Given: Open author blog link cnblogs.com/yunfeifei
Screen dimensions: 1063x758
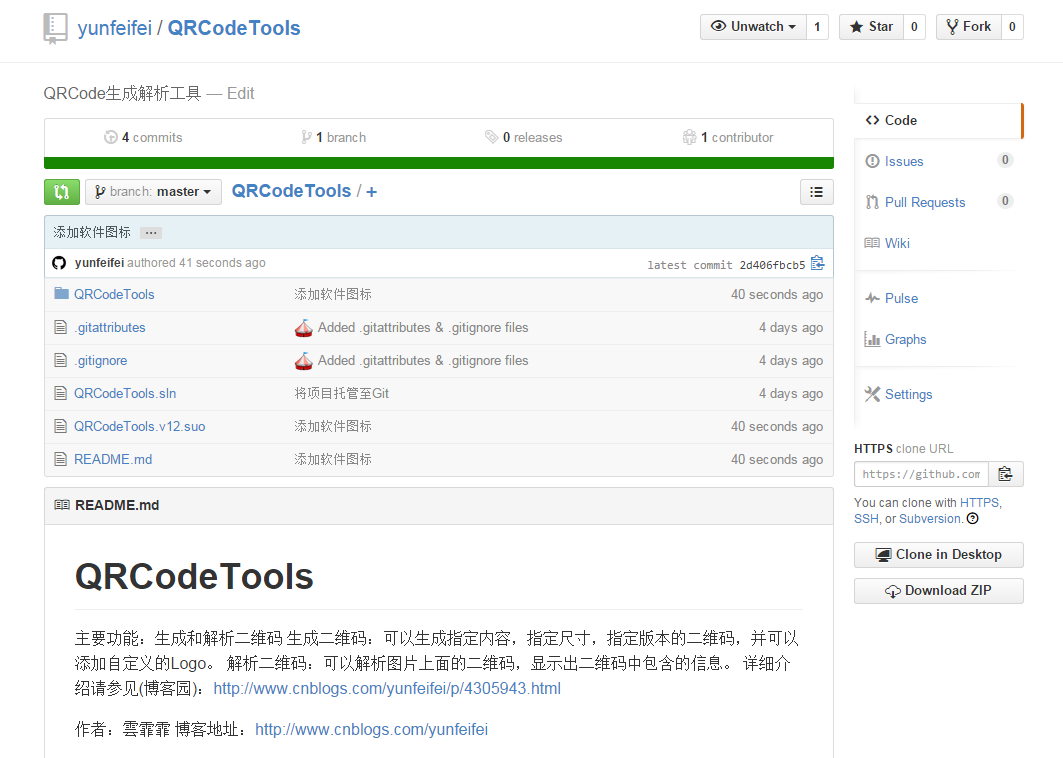Looking at the screenshot, I should click(372, 730).
